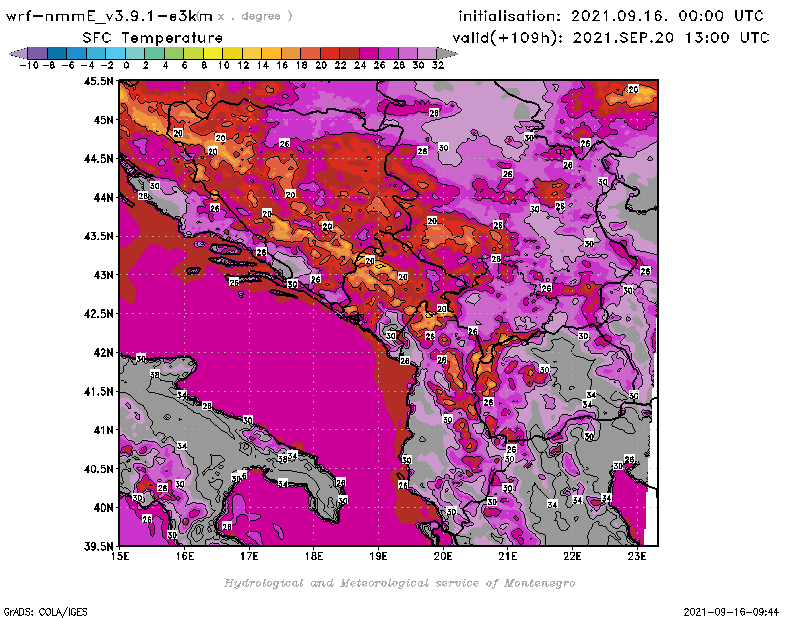This screenshot has width=800, height=618.
Task: Select the 26 to 28 legend color swatch
Action: click(389, 53)
